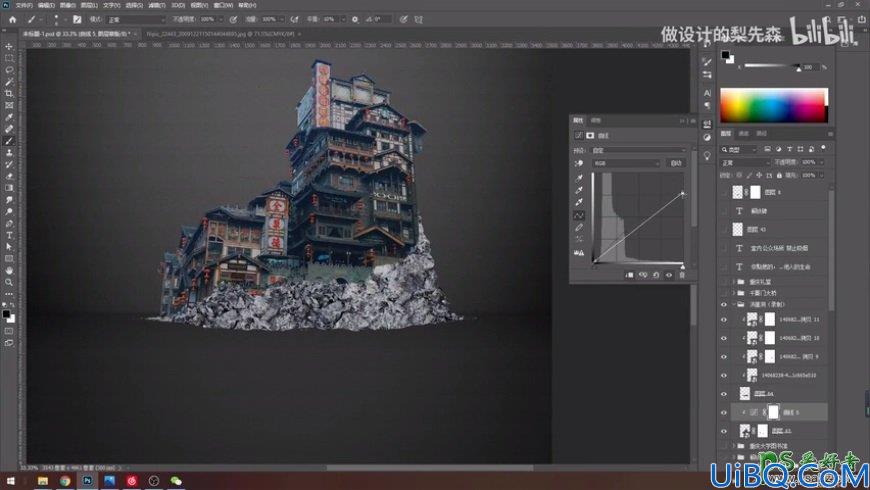Switch to the second document jpg tab

[x=220, y=34]
